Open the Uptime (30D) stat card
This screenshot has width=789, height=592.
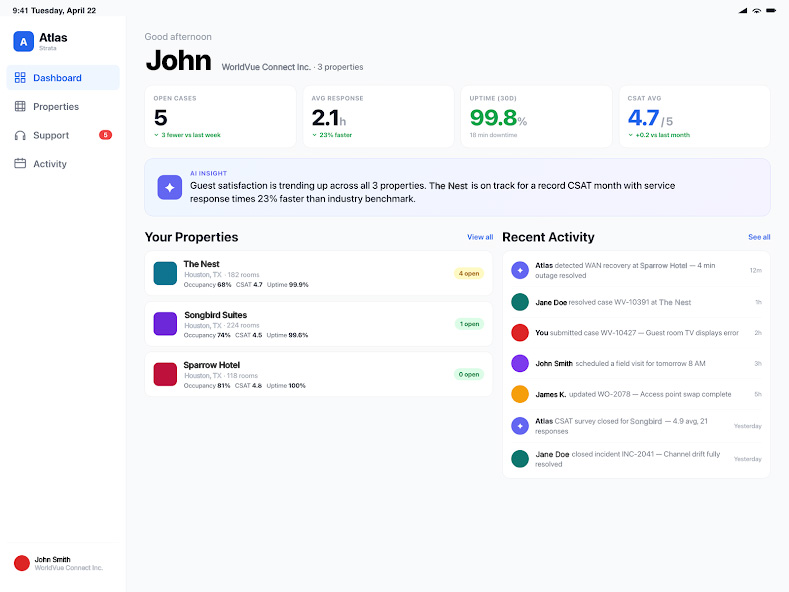[536, 116]
